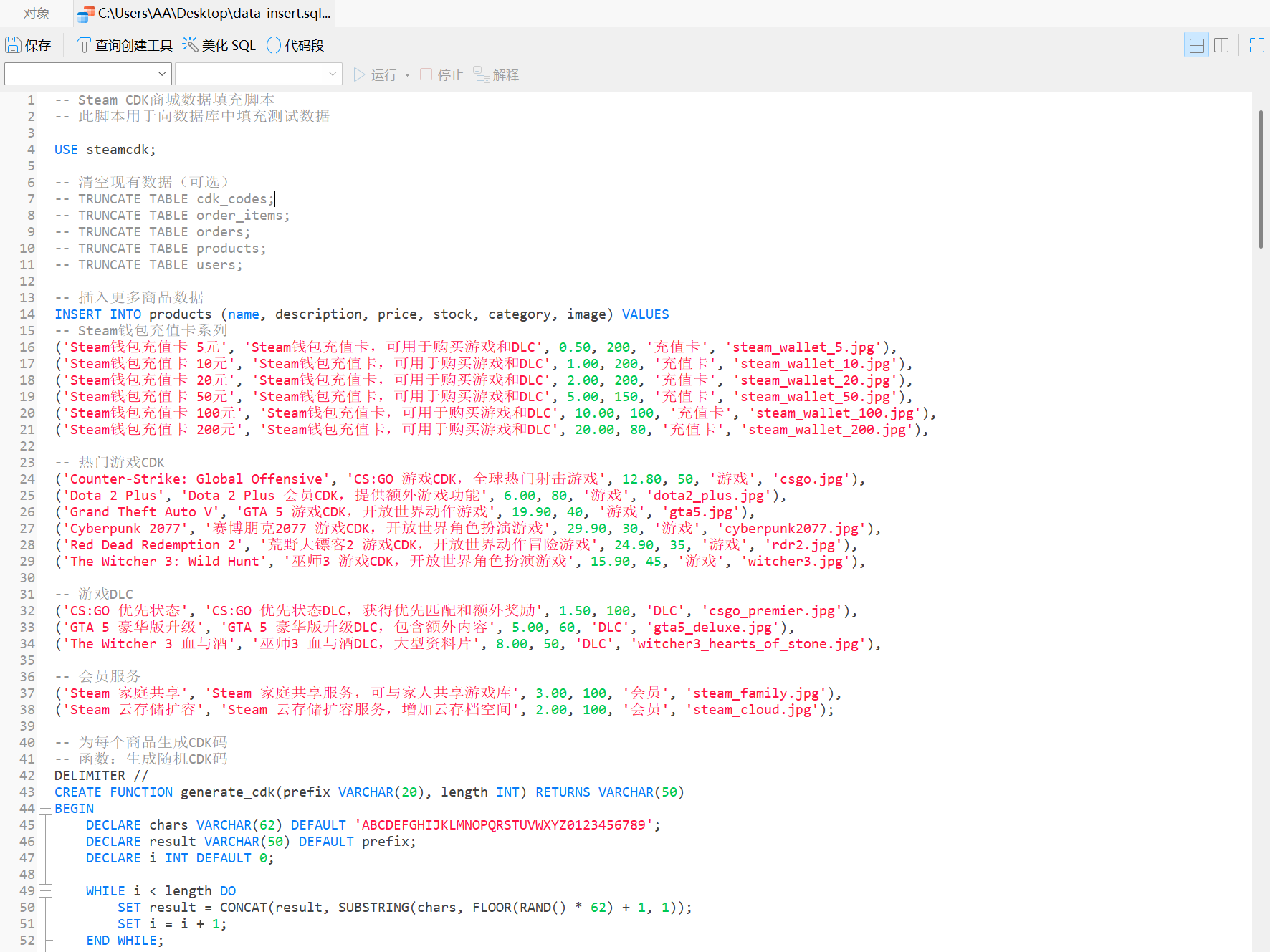The width and height of the screenshot is (1270, 952).
Task: Click 'gta5_deluxe.jpg' on line 33
Action: coord(712,628)
